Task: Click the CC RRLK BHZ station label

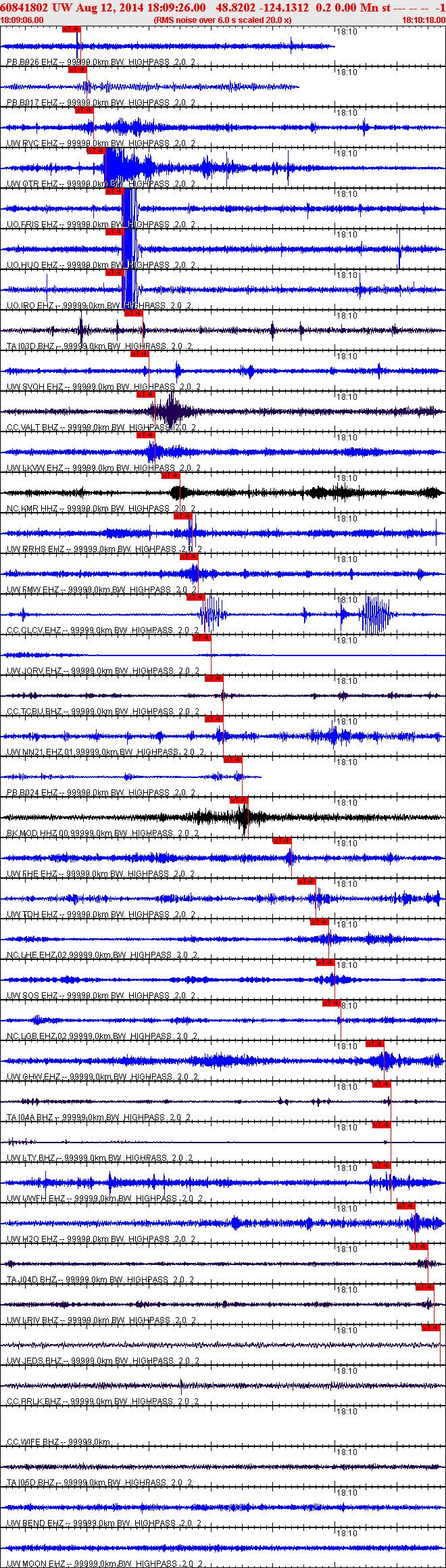Action: pyautogui.click(x=103, y=1402)
